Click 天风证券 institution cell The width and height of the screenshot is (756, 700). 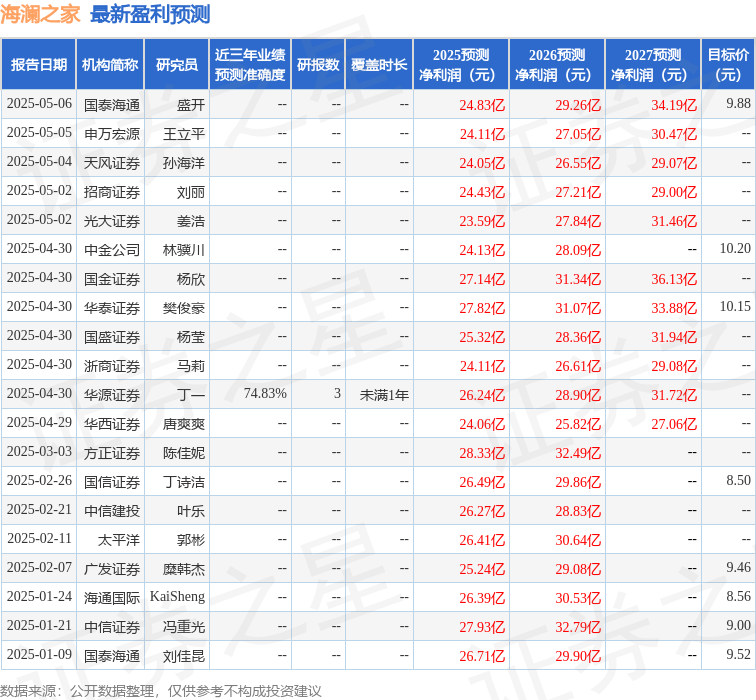[112, 162]
